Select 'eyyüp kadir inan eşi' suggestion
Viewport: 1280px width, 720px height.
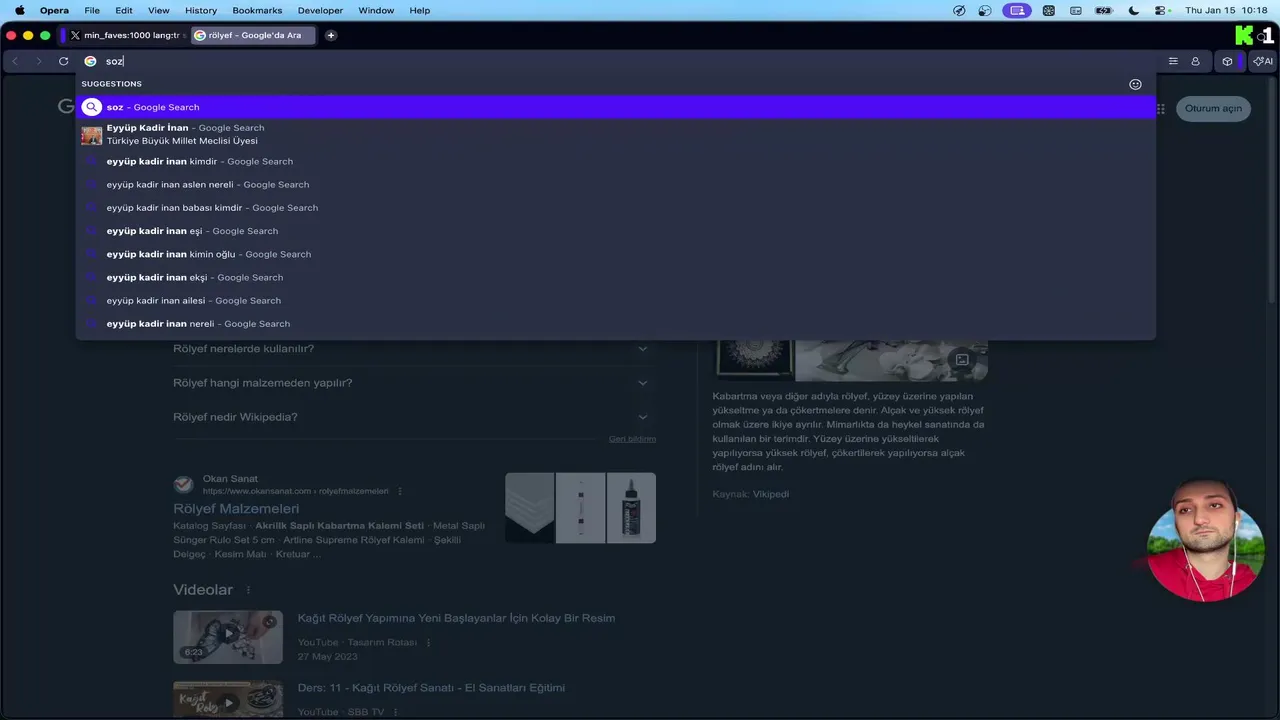click(x=616, y=231)
